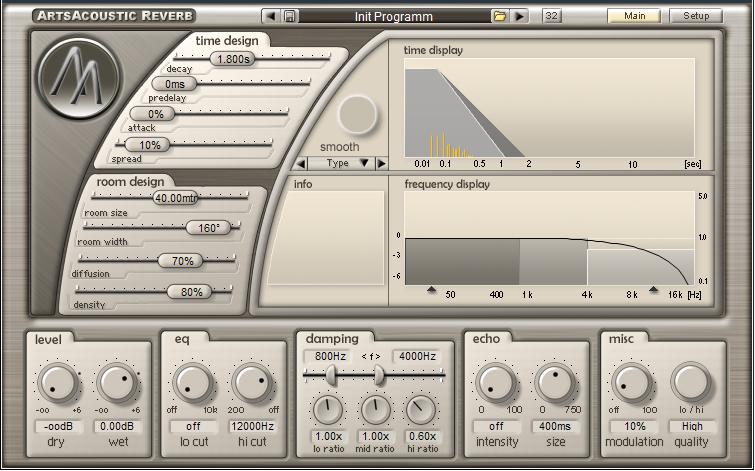
Task: Click the 800Hz damping frequency box
Action: coord(330,355)
